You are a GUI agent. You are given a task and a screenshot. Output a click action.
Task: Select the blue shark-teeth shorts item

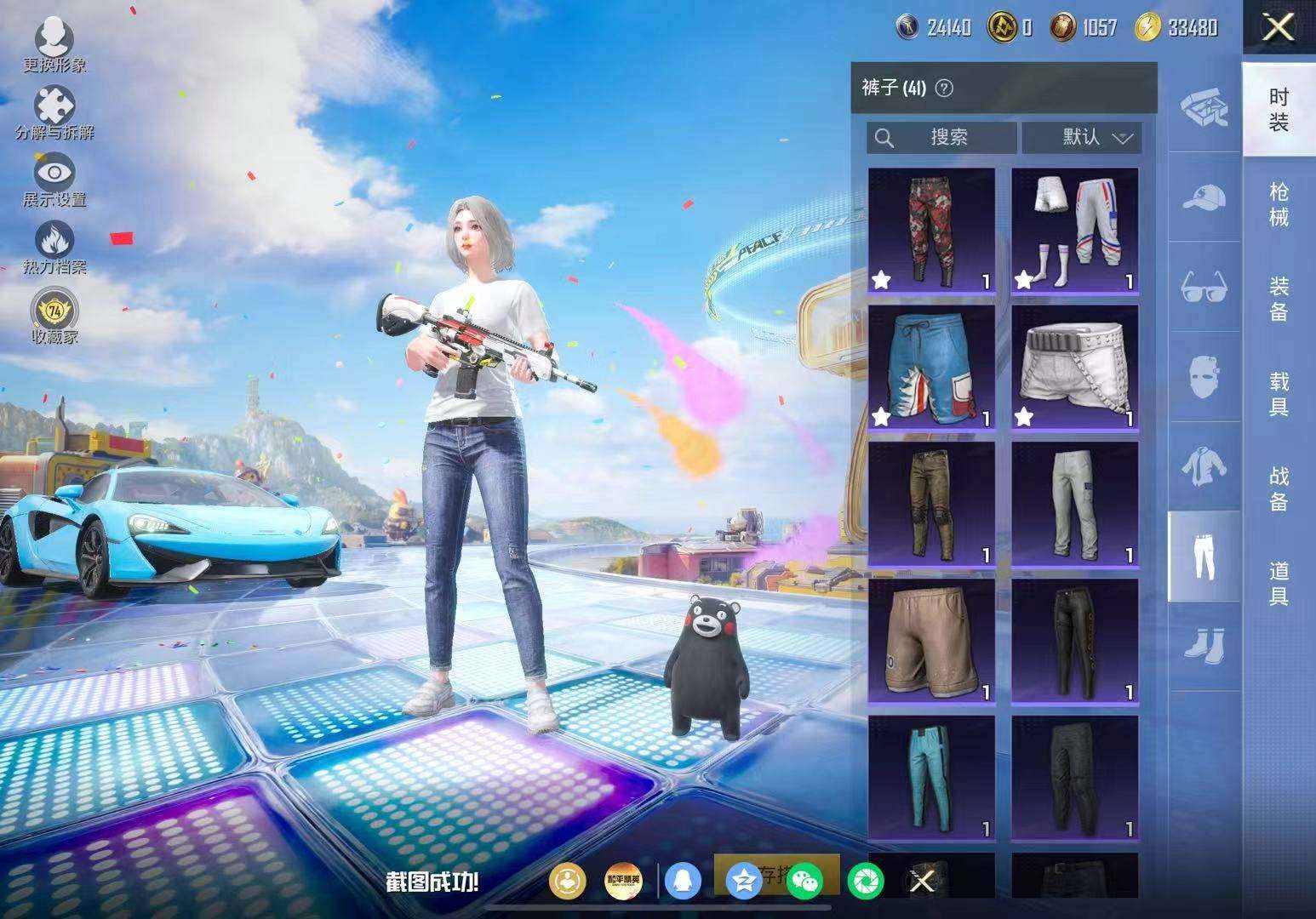point(931,368)
